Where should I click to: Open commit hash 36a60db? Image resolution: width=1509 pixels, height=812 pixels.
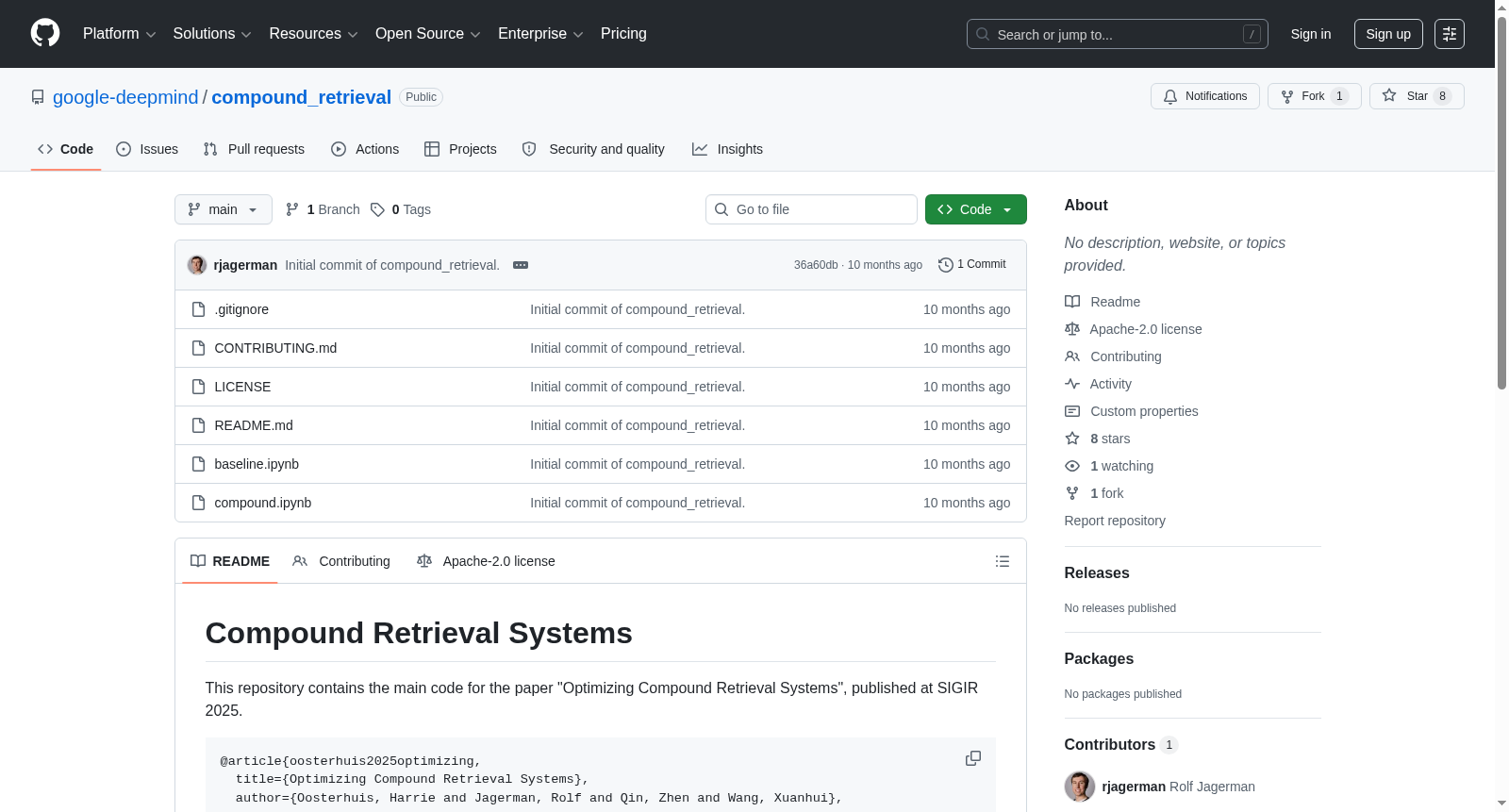(x=816, y=265)
